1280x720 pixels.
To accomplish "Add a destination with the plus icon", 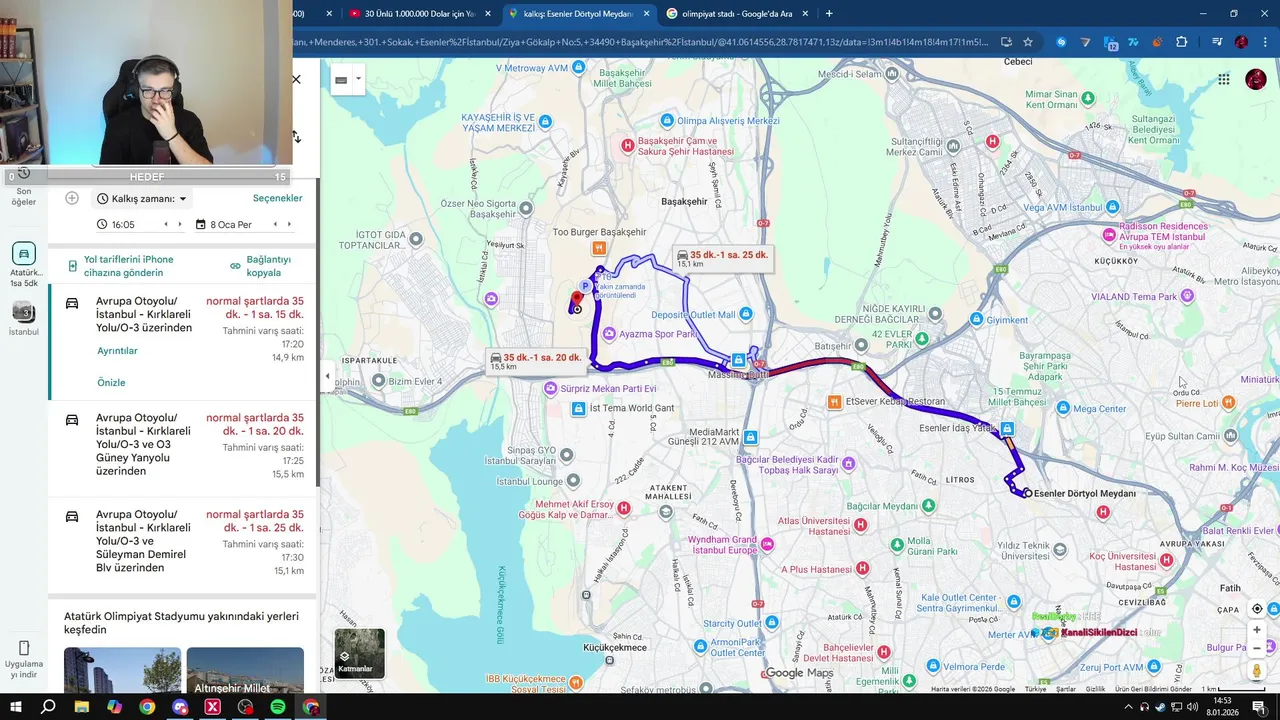I will click(72, 198).
